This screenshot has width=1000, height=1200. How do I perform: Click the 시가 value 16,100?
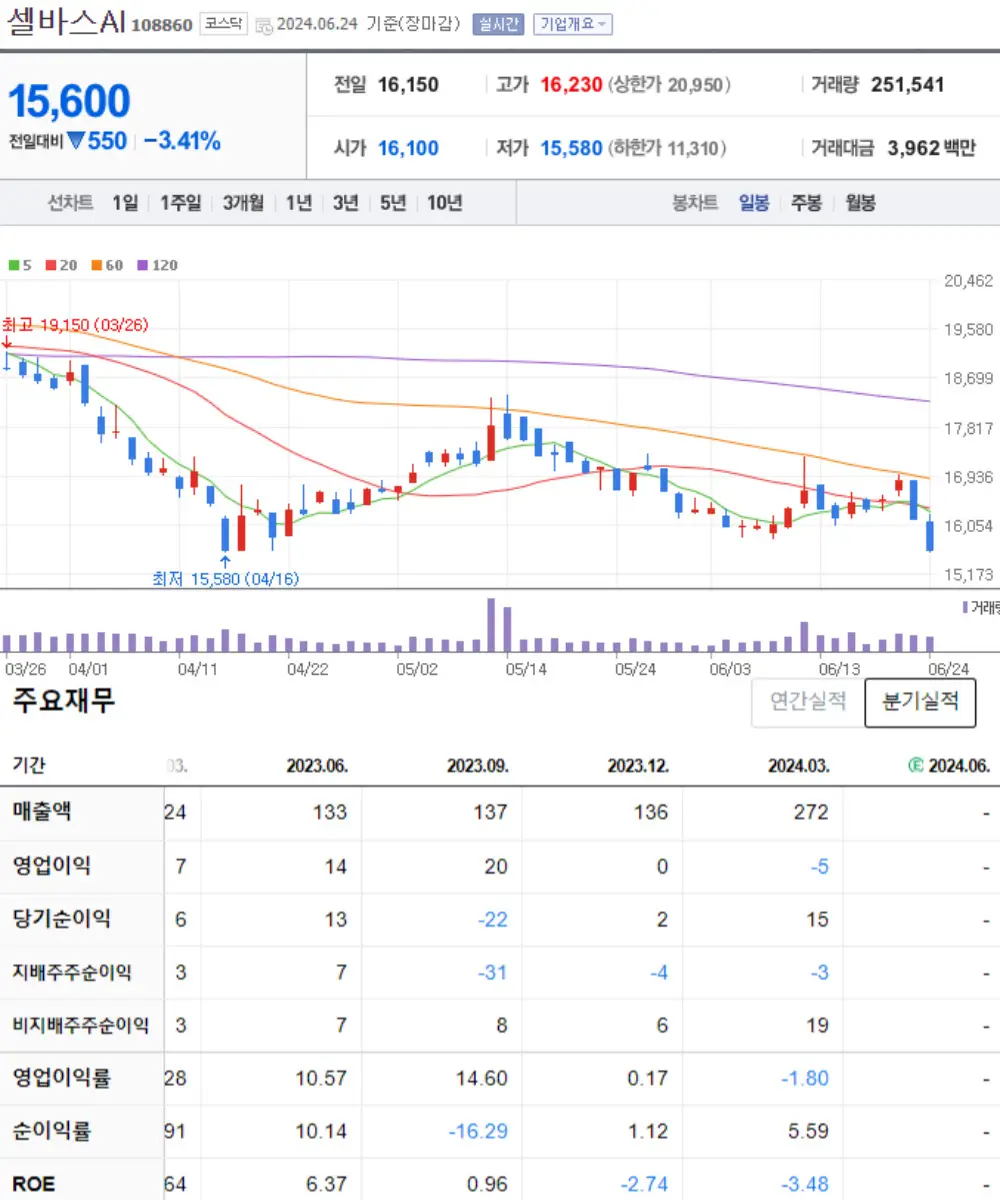tap(408, 148)
